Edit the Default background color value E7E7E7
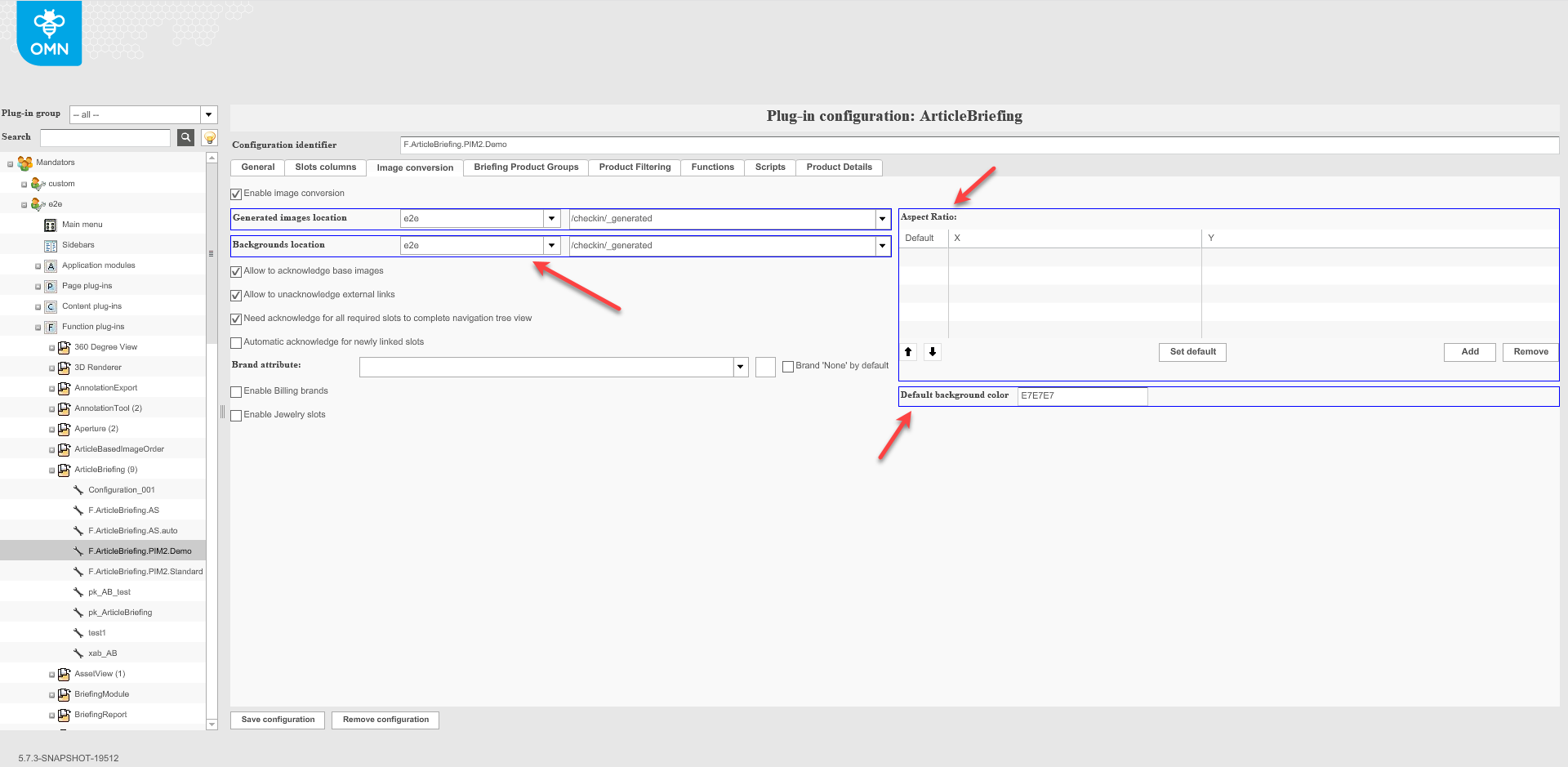1568x767 pixels. (x=1081, y=396)
